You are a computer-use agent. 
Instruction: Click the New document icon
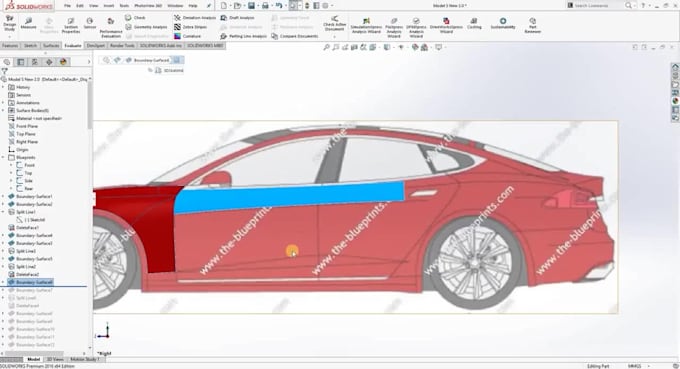tap(223, 6)
